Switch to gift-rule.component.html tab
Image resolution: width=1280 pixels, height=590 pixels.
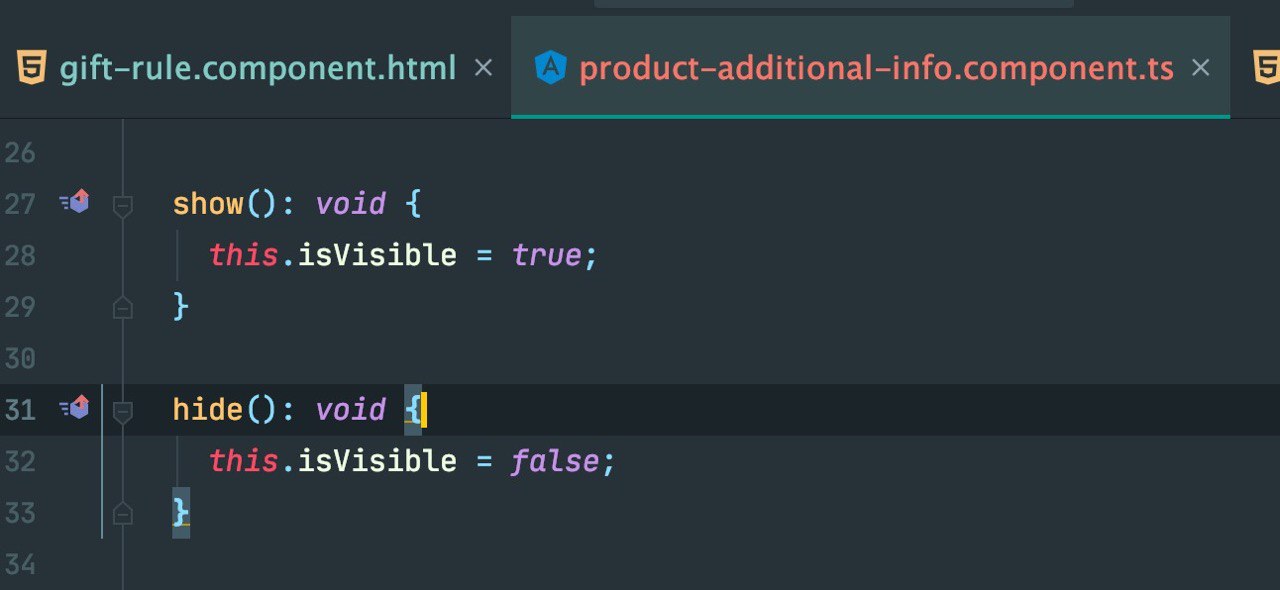click(x=258, y=68)
